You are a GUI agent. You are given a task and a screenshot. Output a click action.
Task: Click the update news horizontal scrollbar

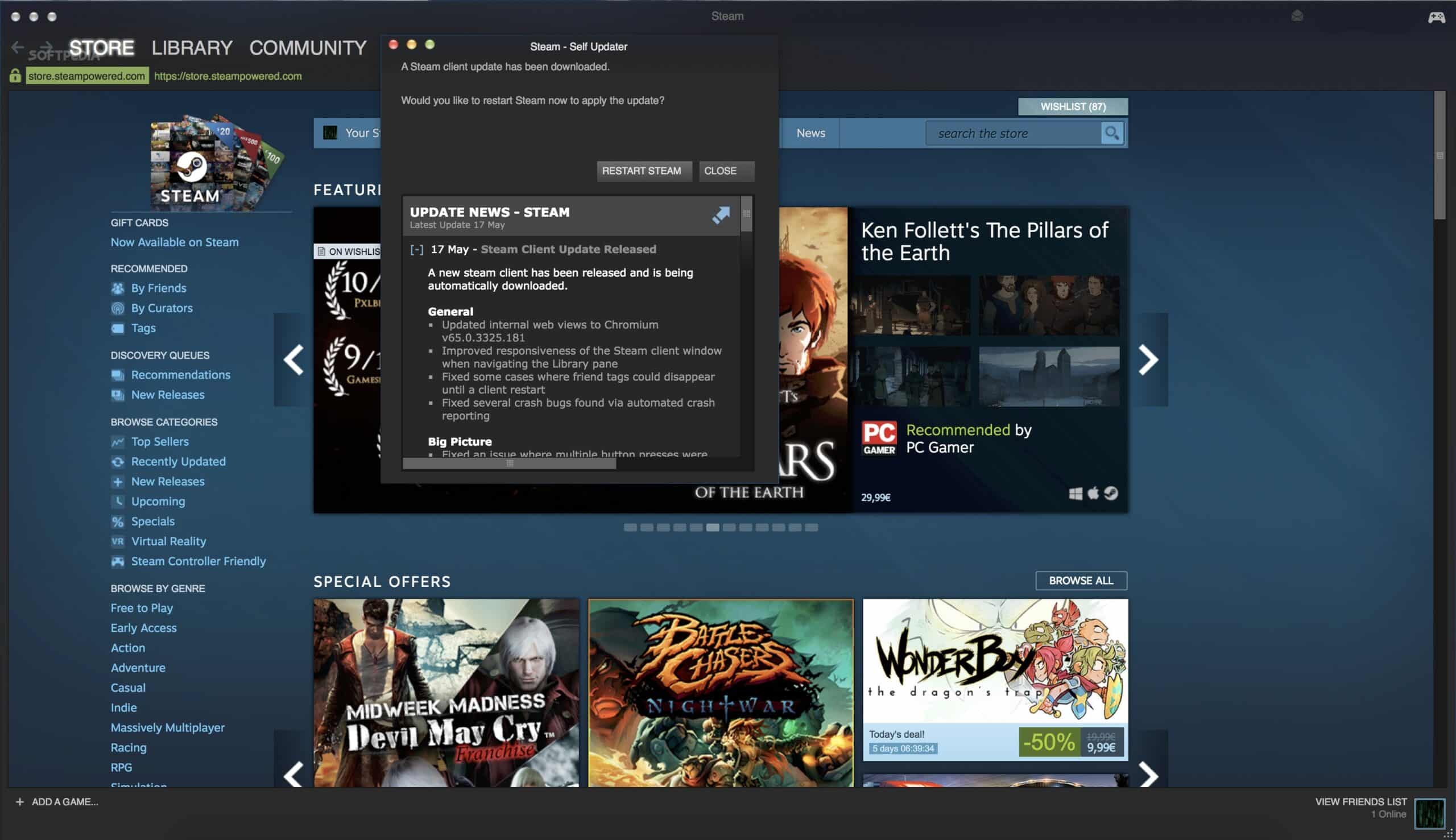point(510,464)
